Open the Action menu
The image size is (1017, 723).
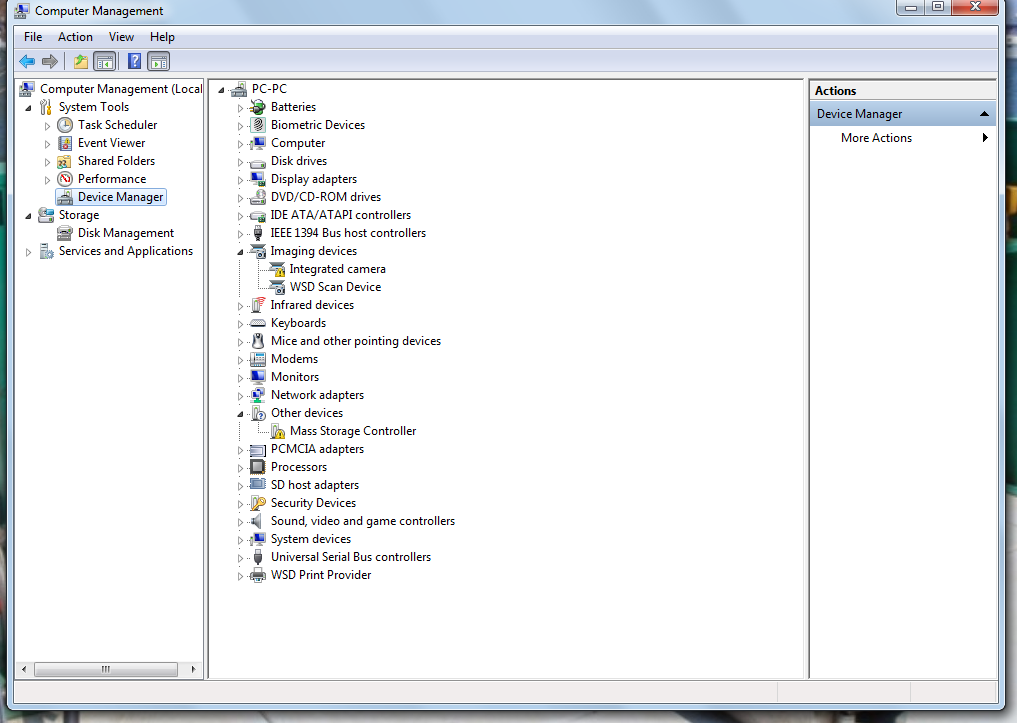click(x=75, y=37)
